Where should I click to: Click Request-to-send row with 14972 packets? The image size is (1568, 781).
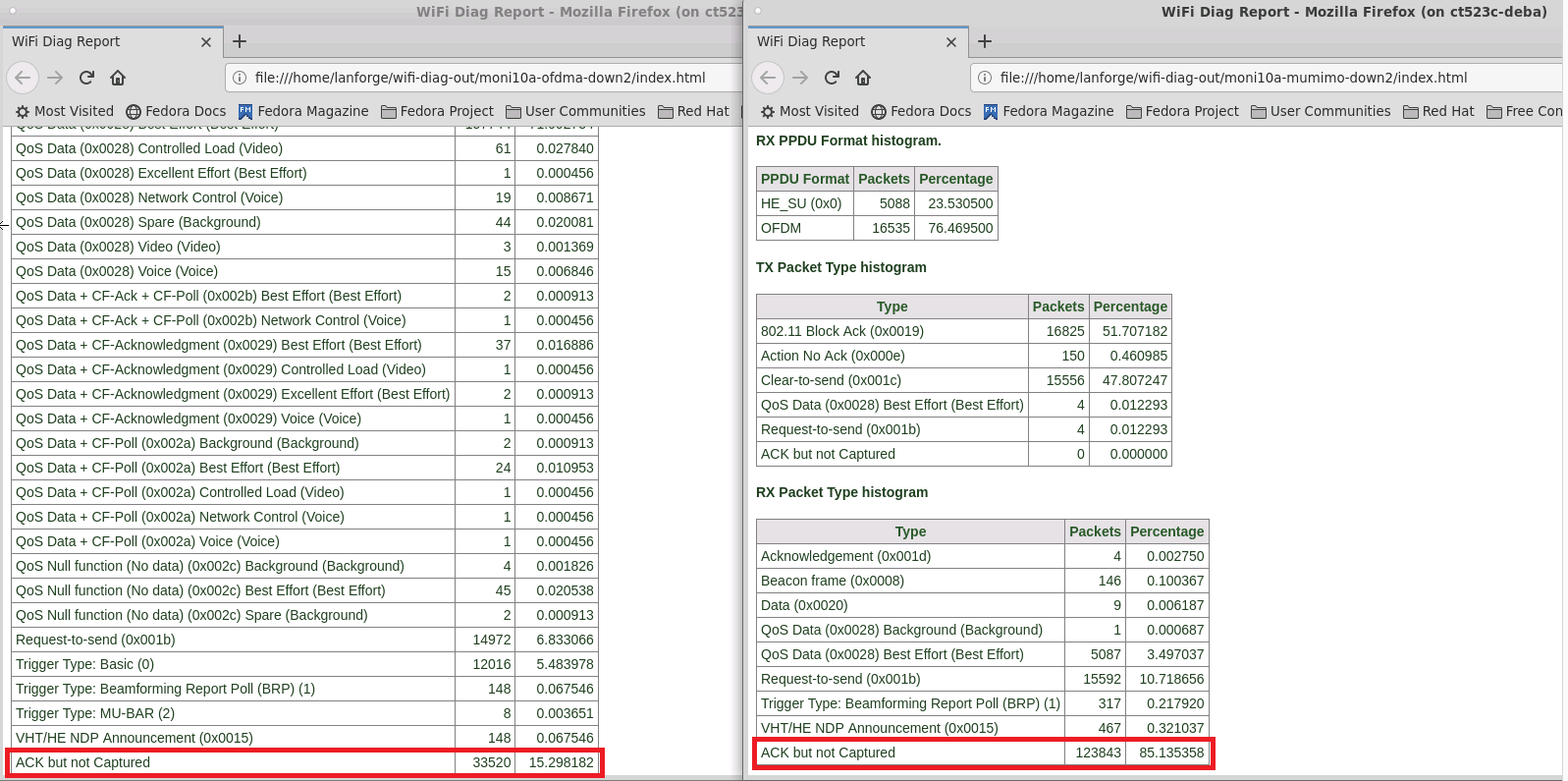304,640
